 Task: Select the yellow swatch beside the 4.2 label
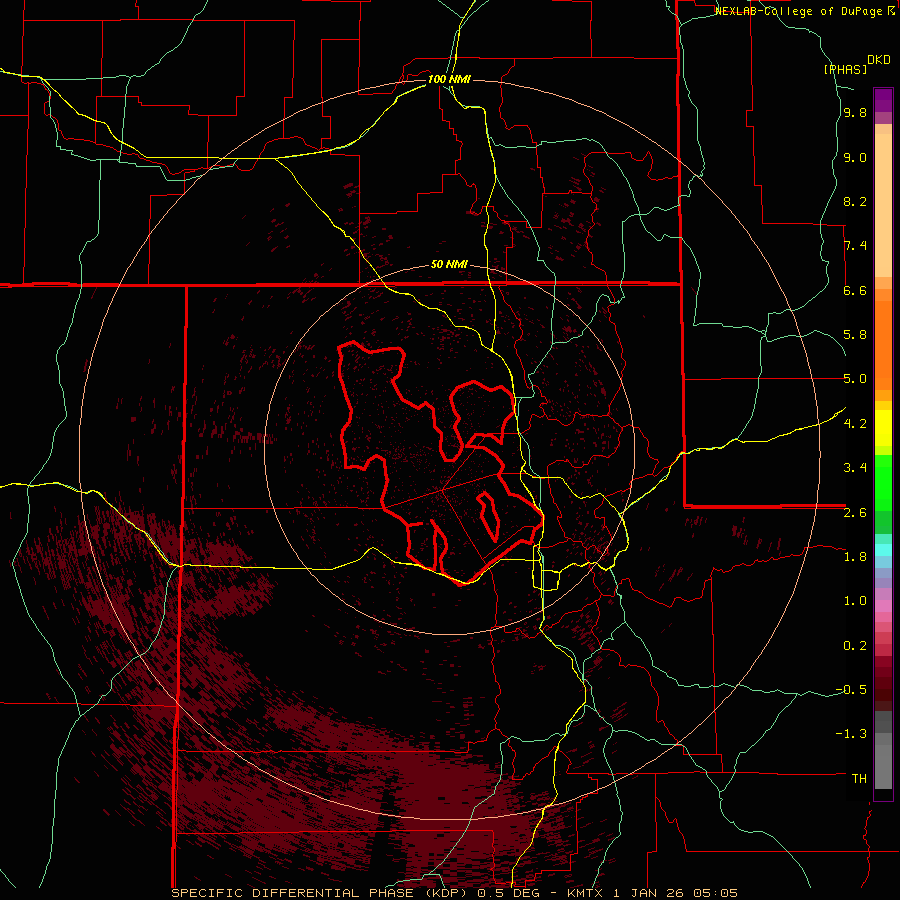(883, 428)
